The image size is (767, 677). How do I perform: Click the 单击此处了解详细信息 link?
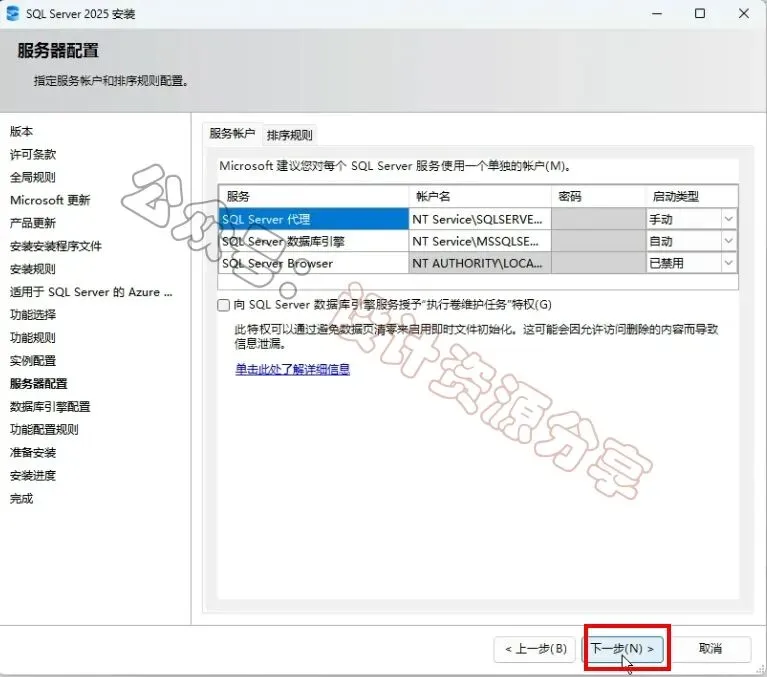[x=293, y=369]
